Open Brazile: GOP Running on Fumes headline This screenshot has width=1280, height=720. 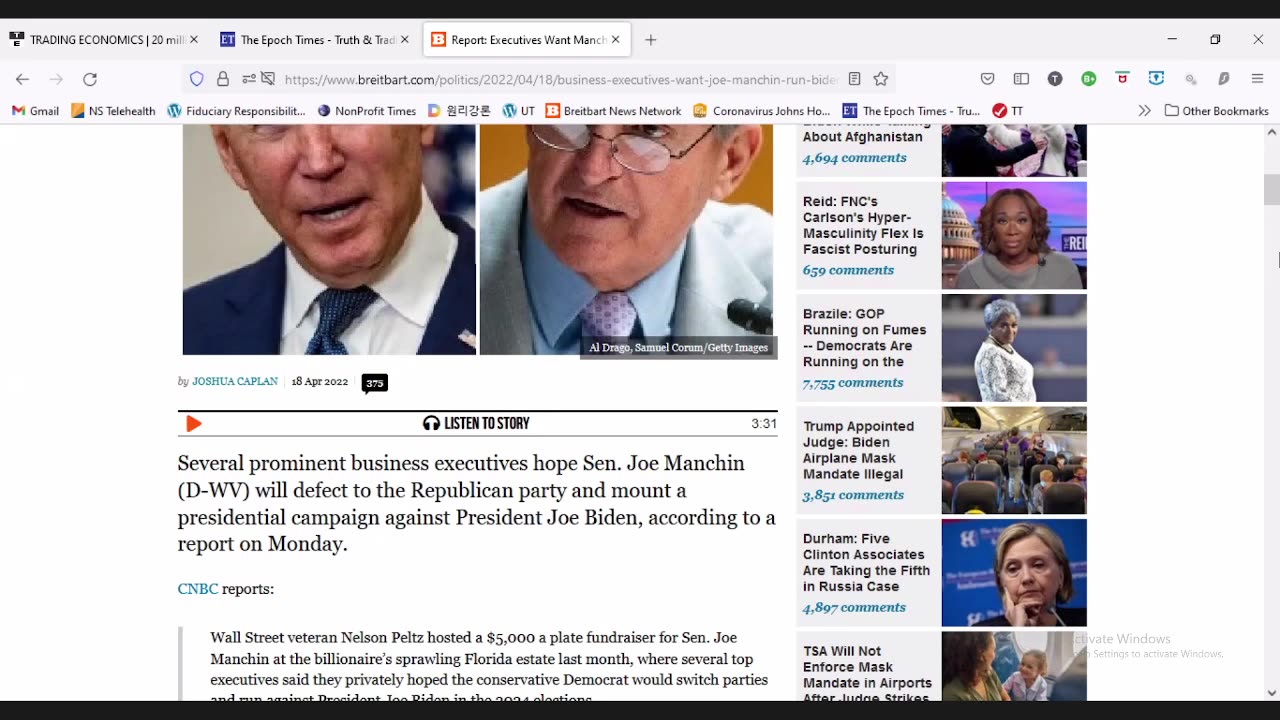tap(865, 338)
